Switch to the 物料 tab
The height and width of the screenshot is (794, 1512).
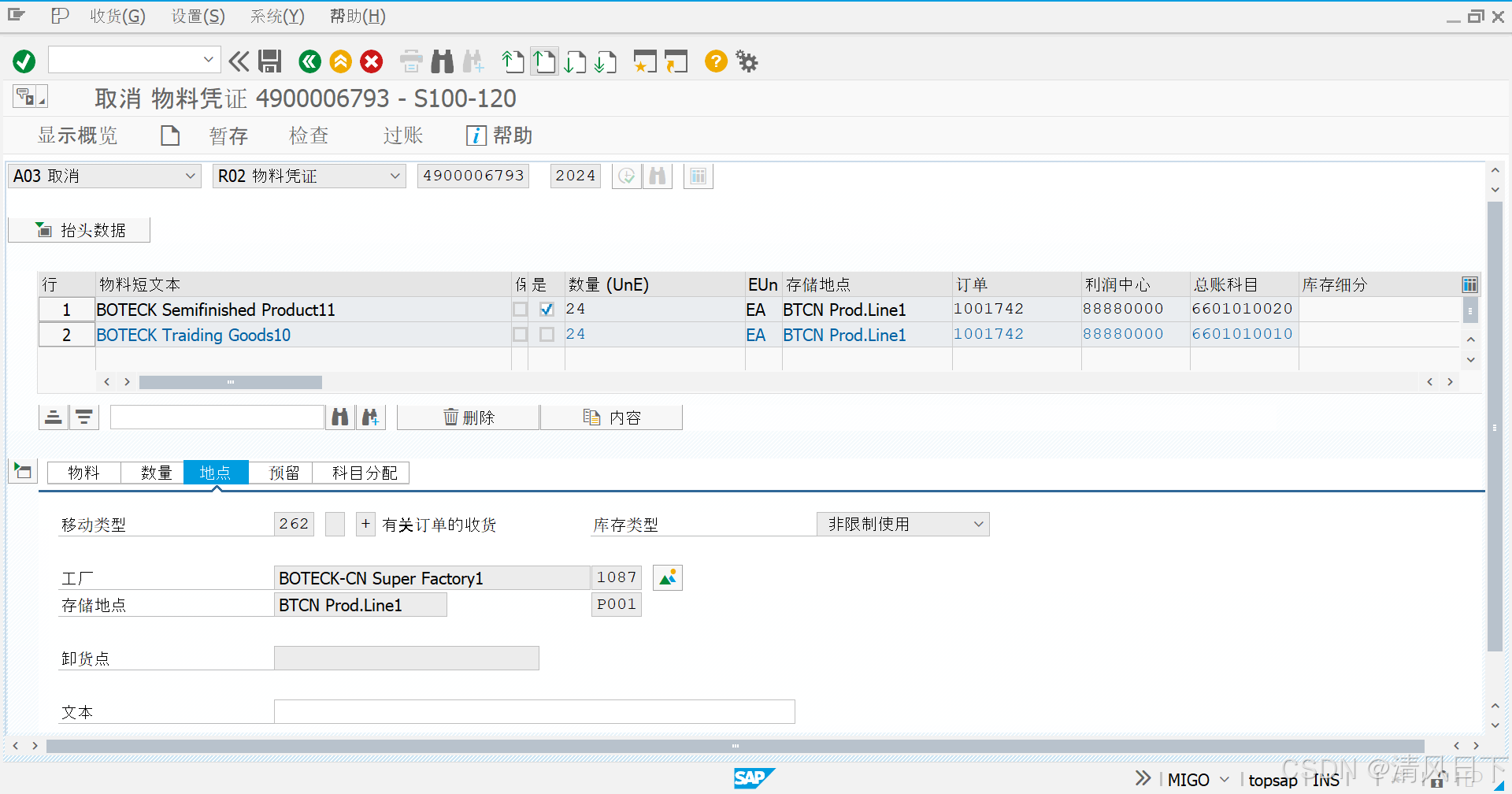[x=83, y=473]
